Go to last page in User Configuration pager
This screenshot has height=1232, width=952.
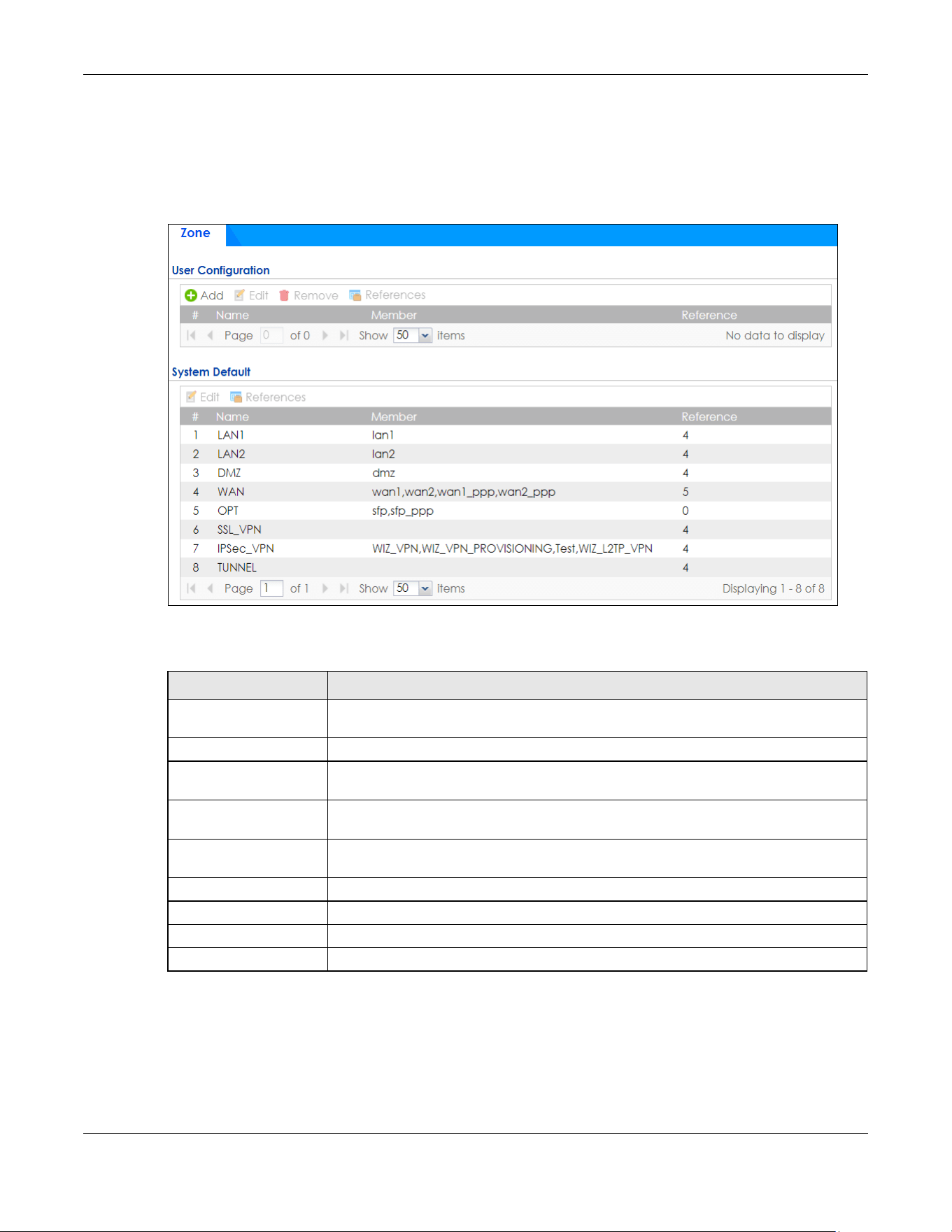coord(343,336)
